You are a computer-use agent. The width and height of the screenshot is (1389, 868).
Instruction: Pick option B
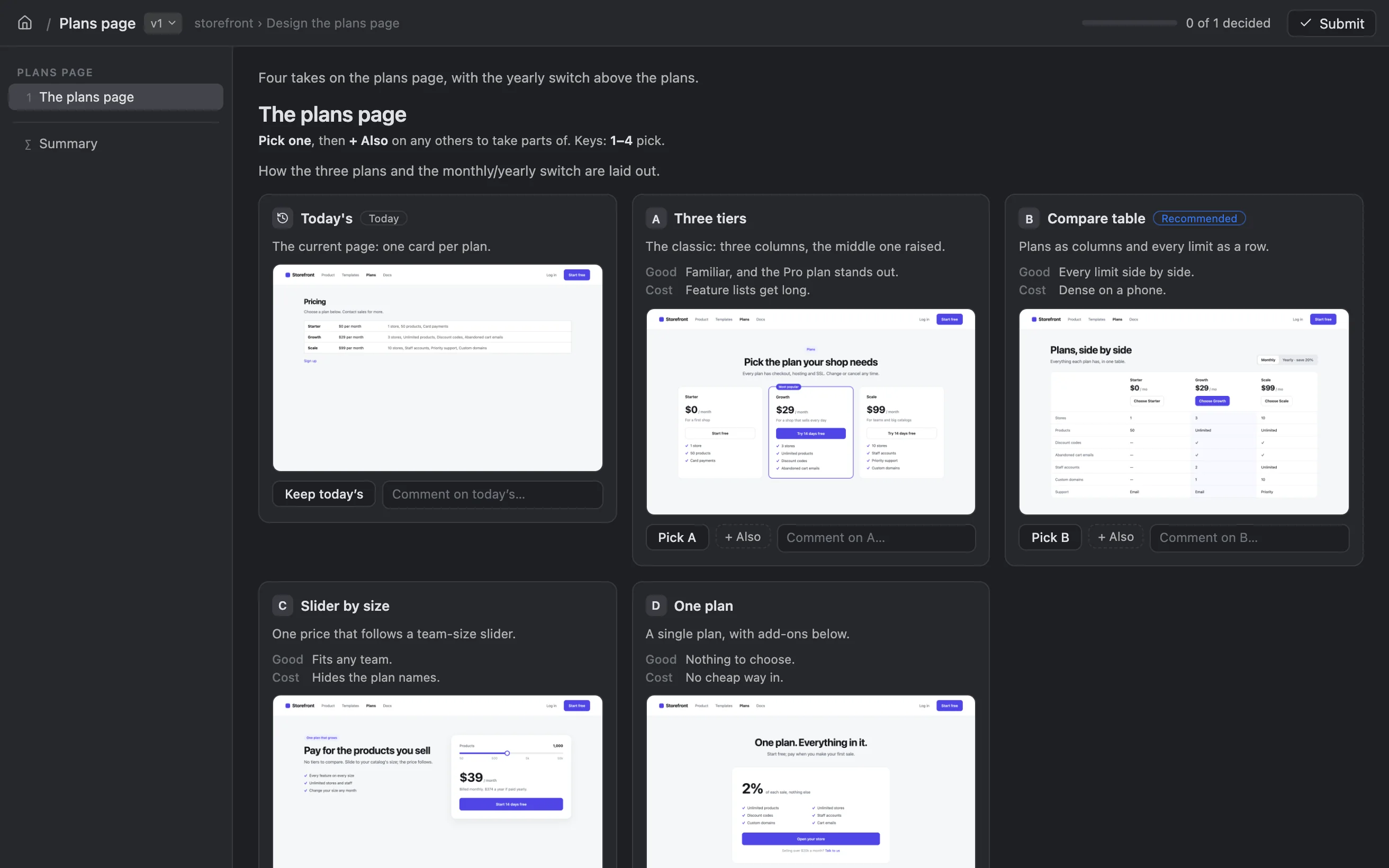click(x=1050, y=537)
